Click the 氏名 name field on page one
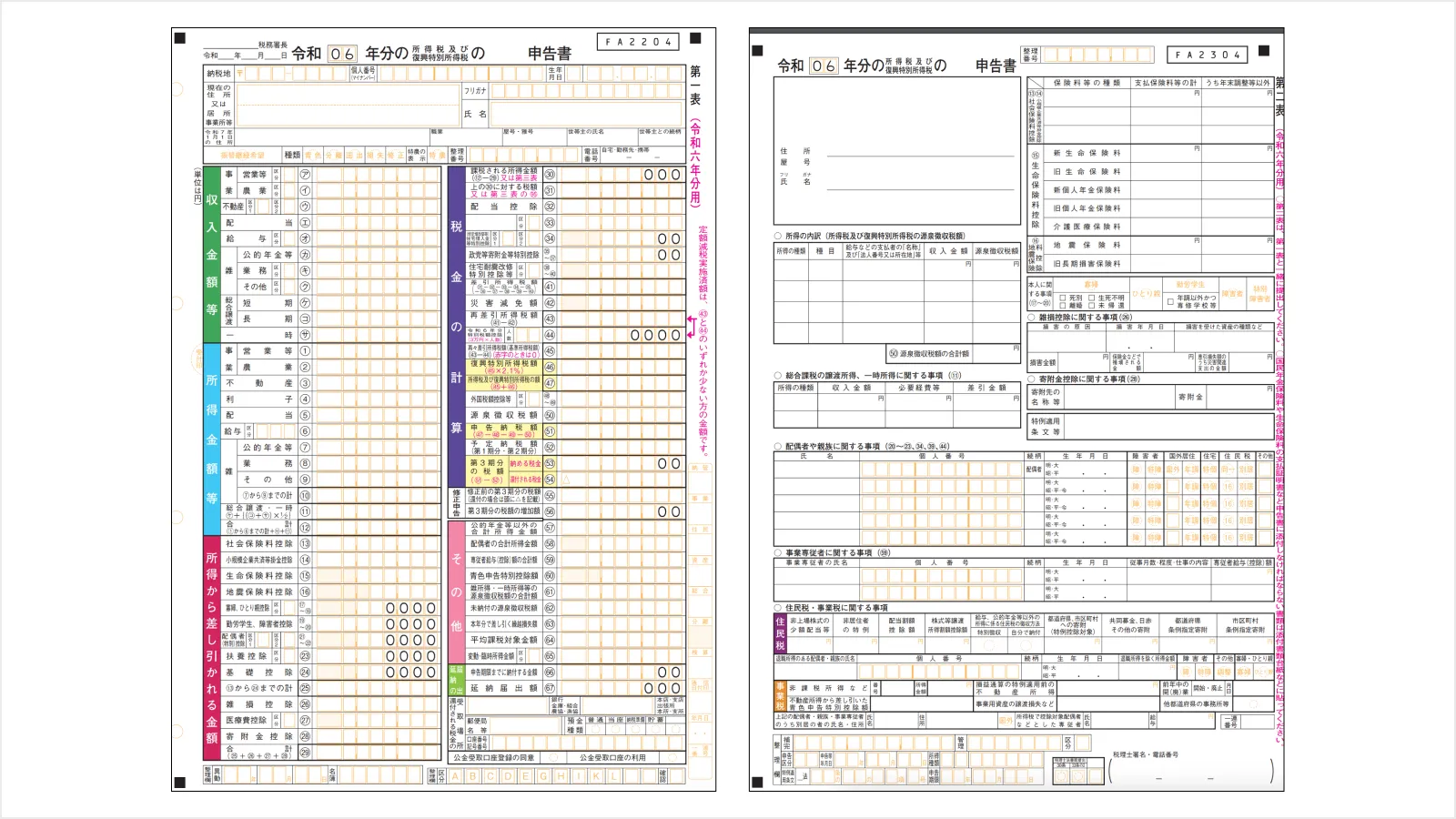Viewport: 1456px width, 819px height. click(x=585, y=115)
